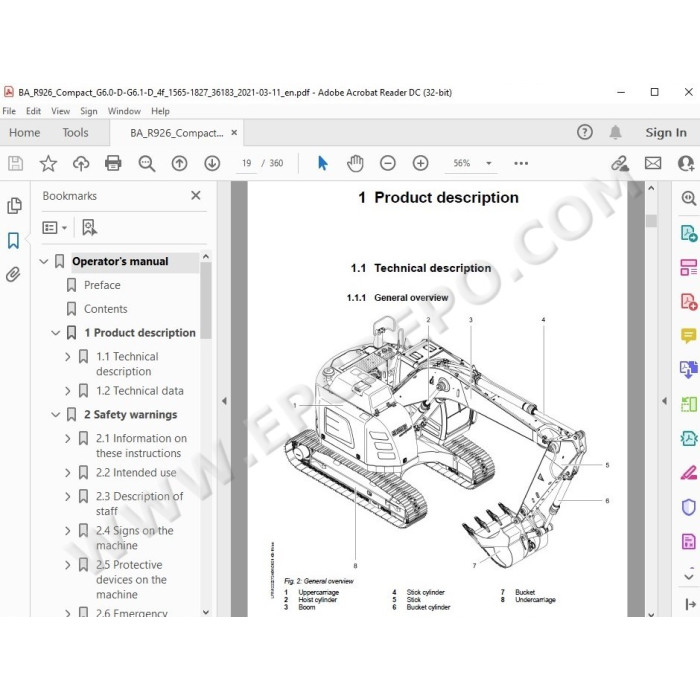Open attachments paperclip panel icon
This screenshot has width=700, height=700.
tap(13, 274)
